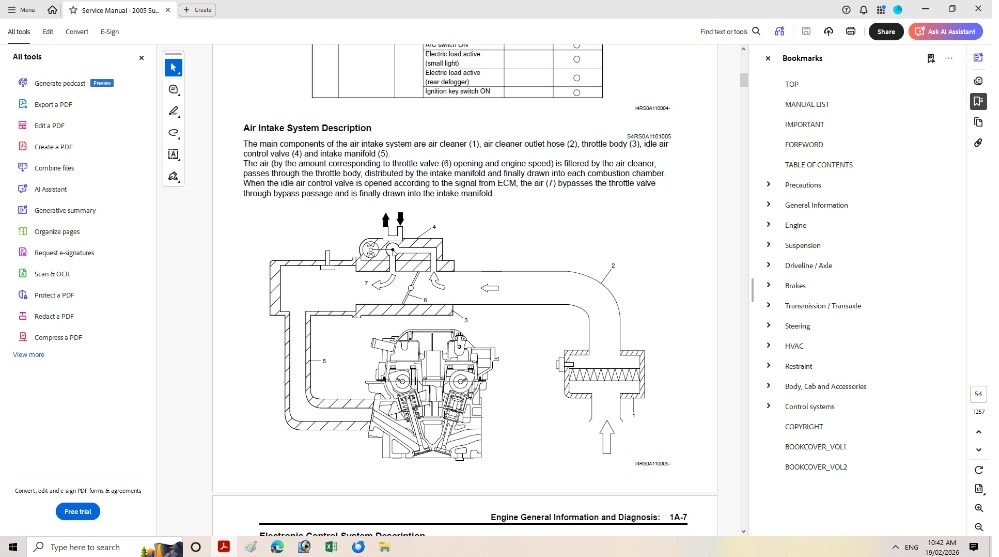Open the attachments paperclip panel
This screenshot has height=557, width=999.
click(978, 142)
